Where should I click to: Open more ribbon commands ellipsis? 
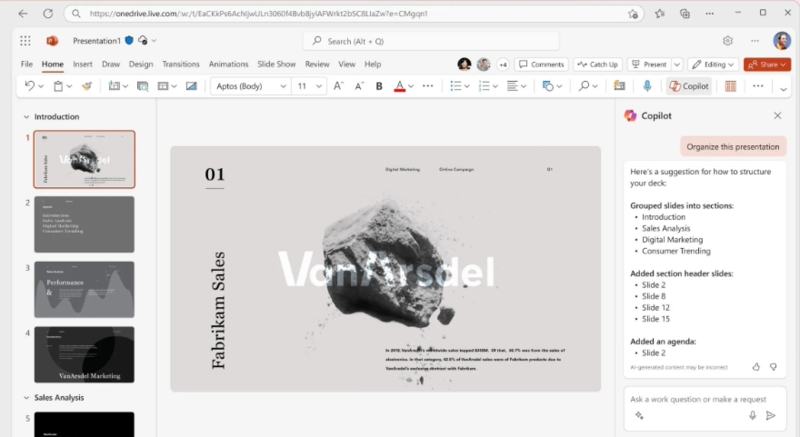click(x=758, y=86)
